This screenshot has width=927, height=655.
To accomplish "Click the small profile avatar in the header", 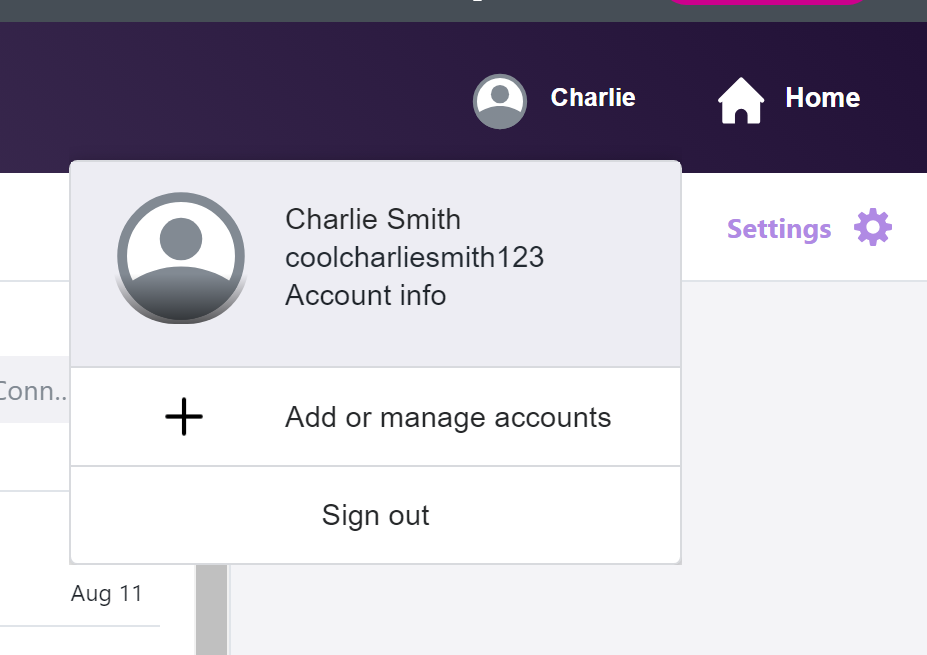I will (x=500, y=100).
